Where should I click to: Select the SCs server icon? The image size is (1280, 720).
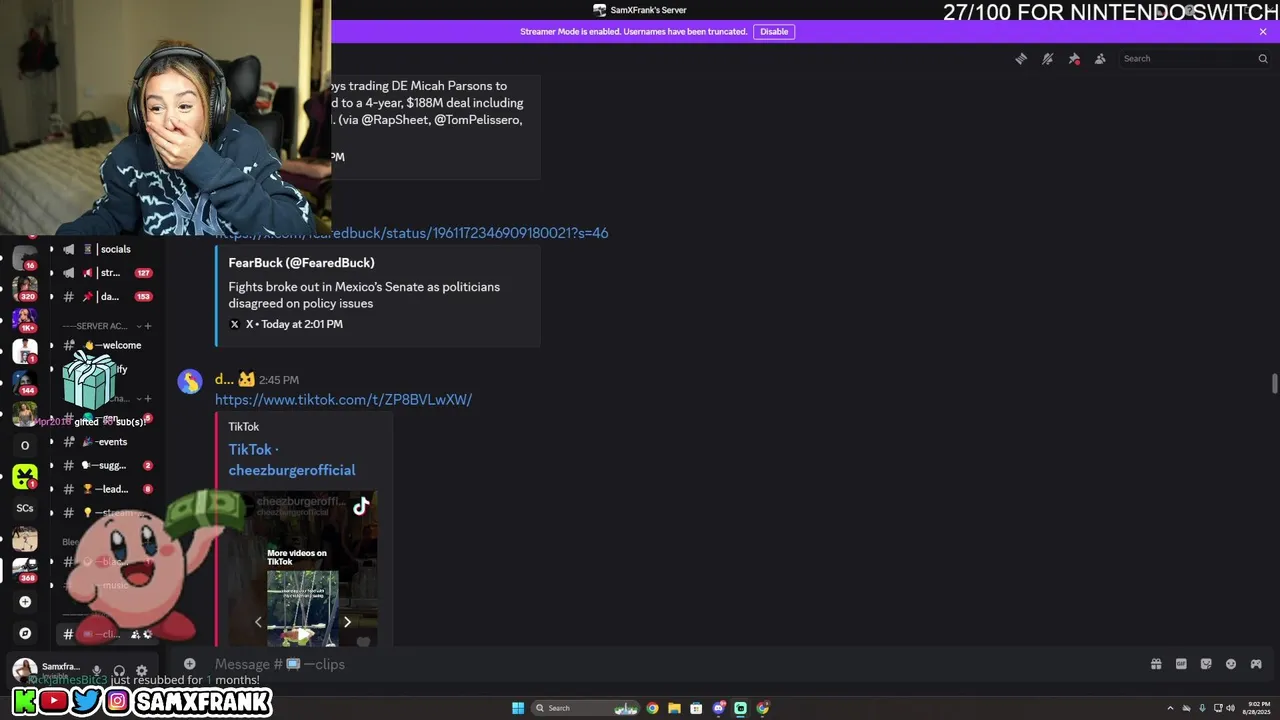point(25,508)
